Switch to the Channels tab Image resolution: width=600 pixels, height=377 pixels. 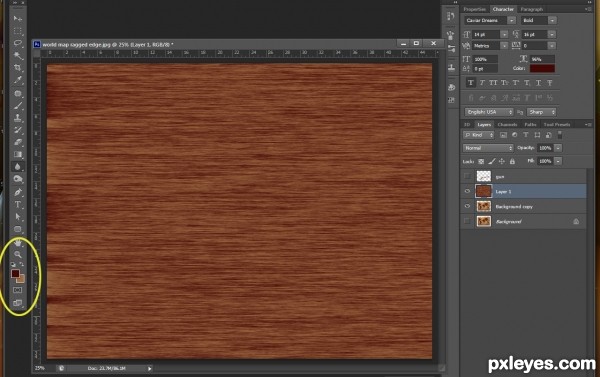(x=507, y=124)
